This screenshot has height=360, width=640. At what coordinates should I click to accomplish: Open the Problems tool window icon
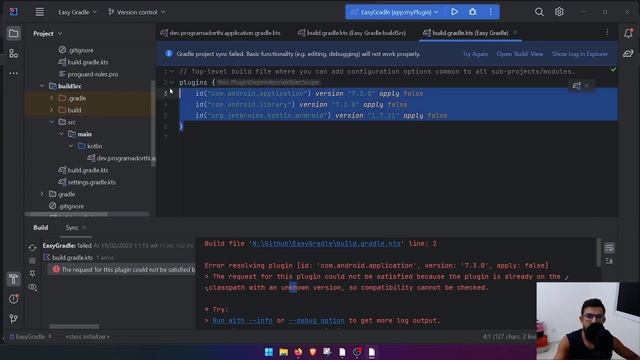[x=13, y=299]
